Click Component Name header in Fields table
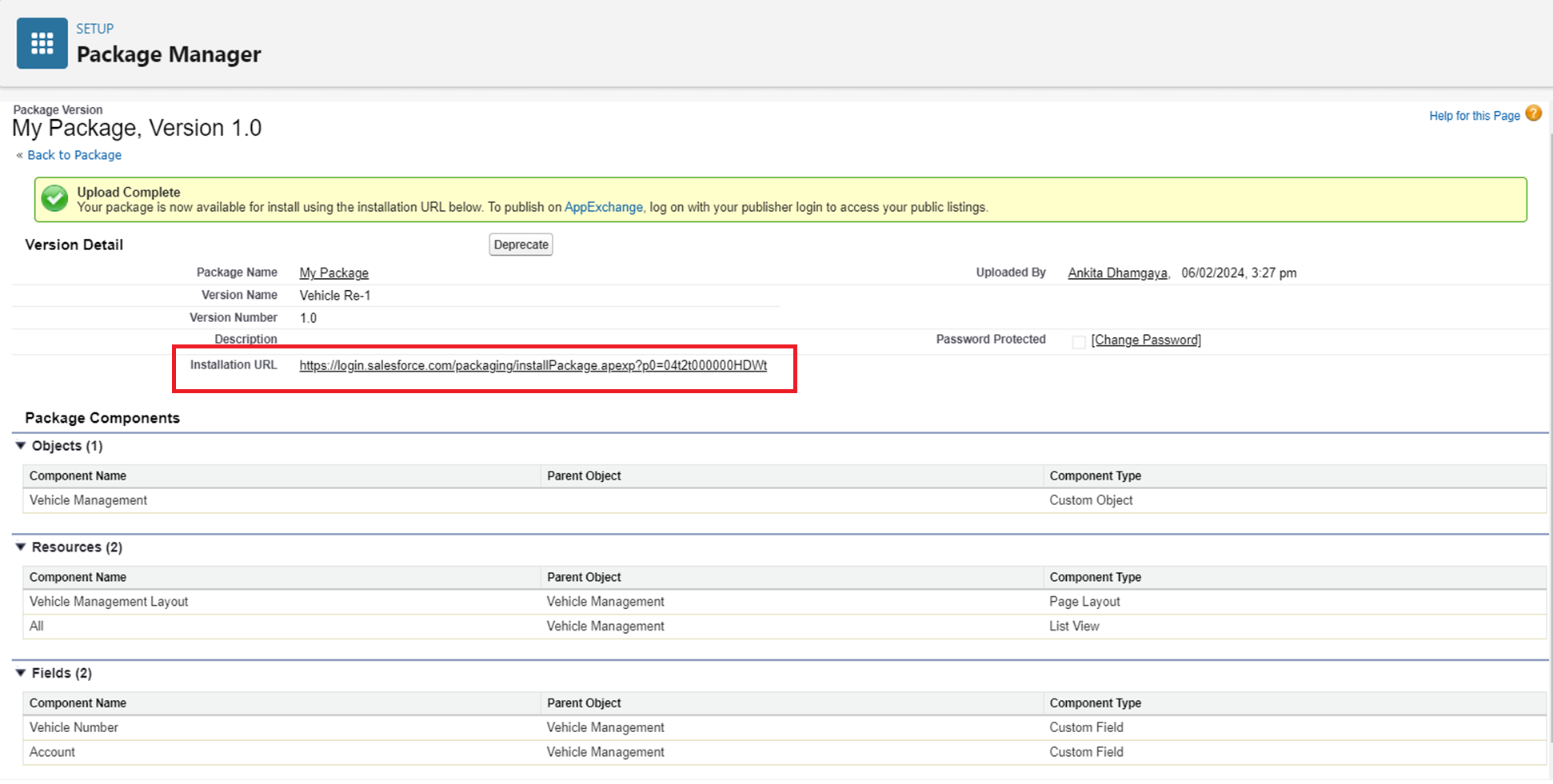This screenshot has height=784, width=1553. 78,703
